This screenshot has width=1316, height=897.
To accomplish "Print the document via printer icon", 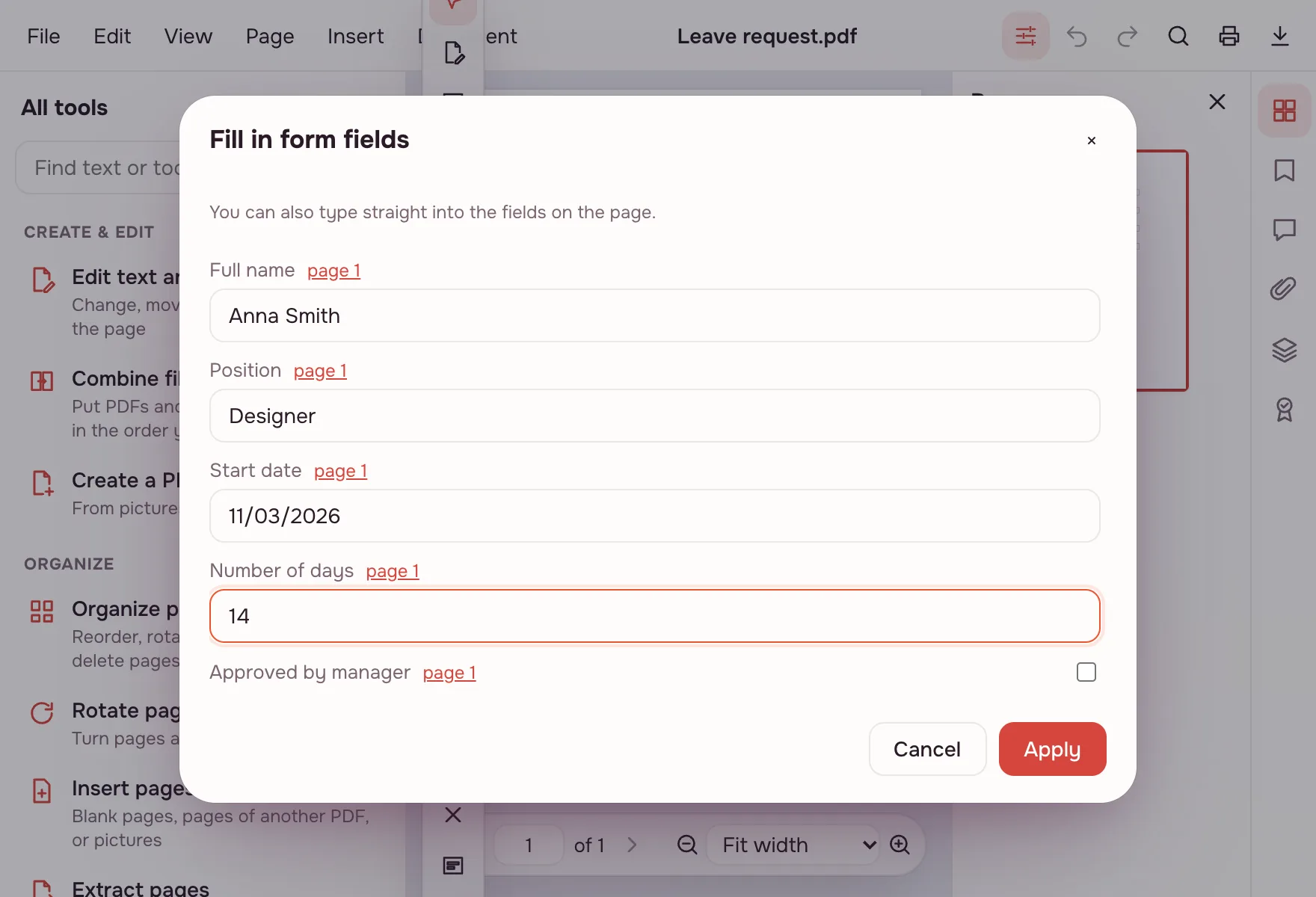I will point(1229,36).
